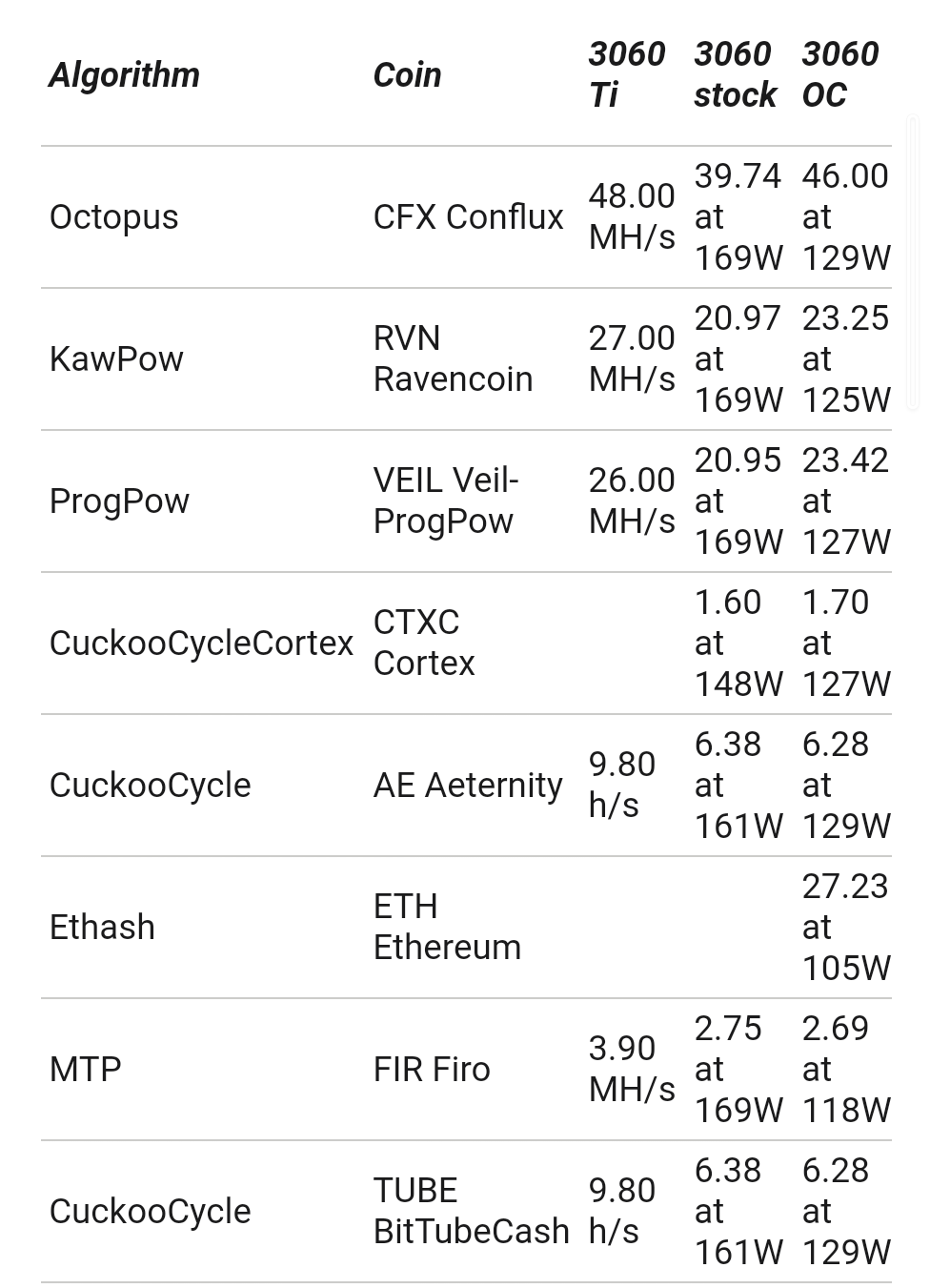Click the 3060 Ti column header

(627, 74)
